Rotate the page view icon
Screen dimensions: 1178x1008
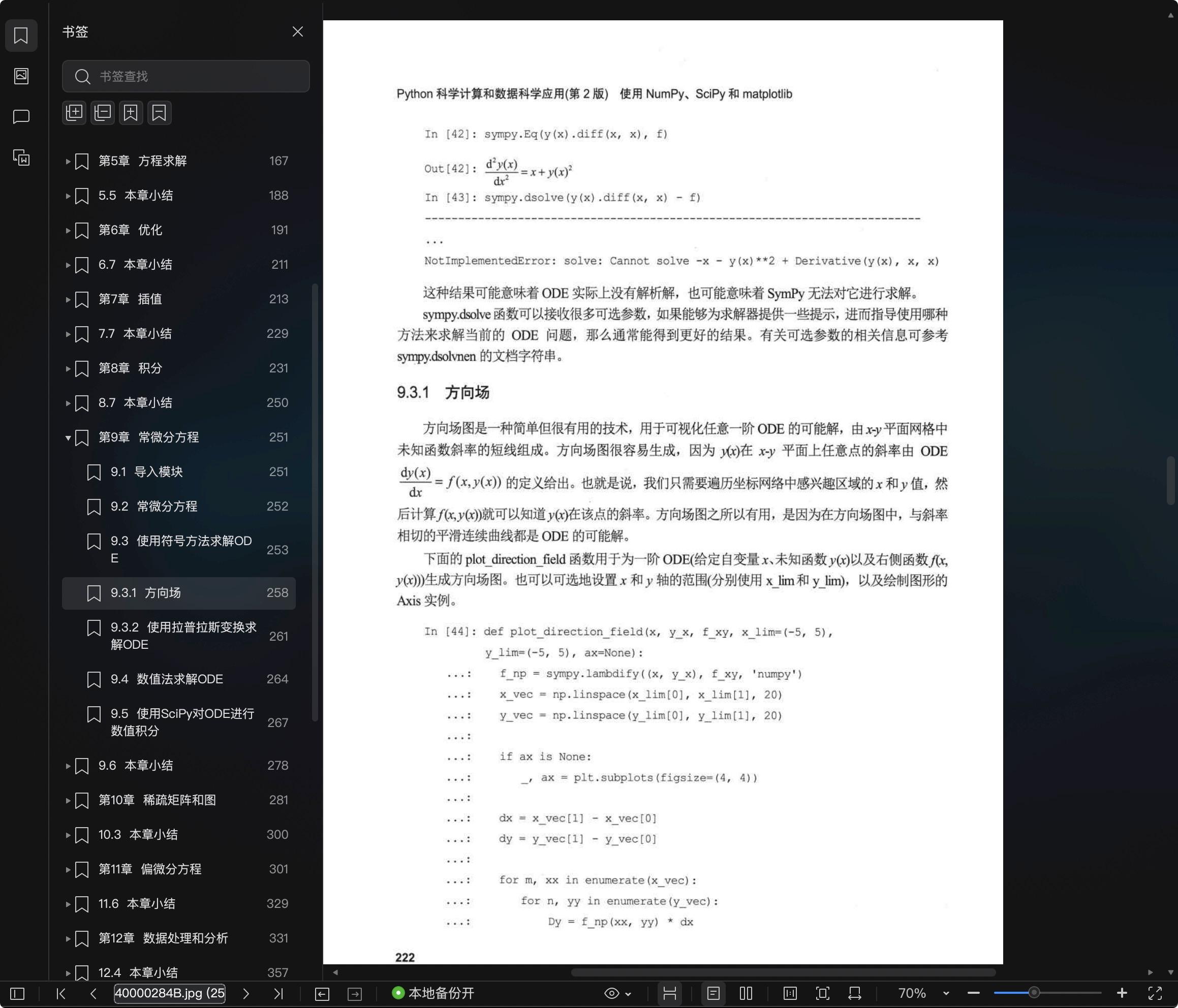(854, 994)
